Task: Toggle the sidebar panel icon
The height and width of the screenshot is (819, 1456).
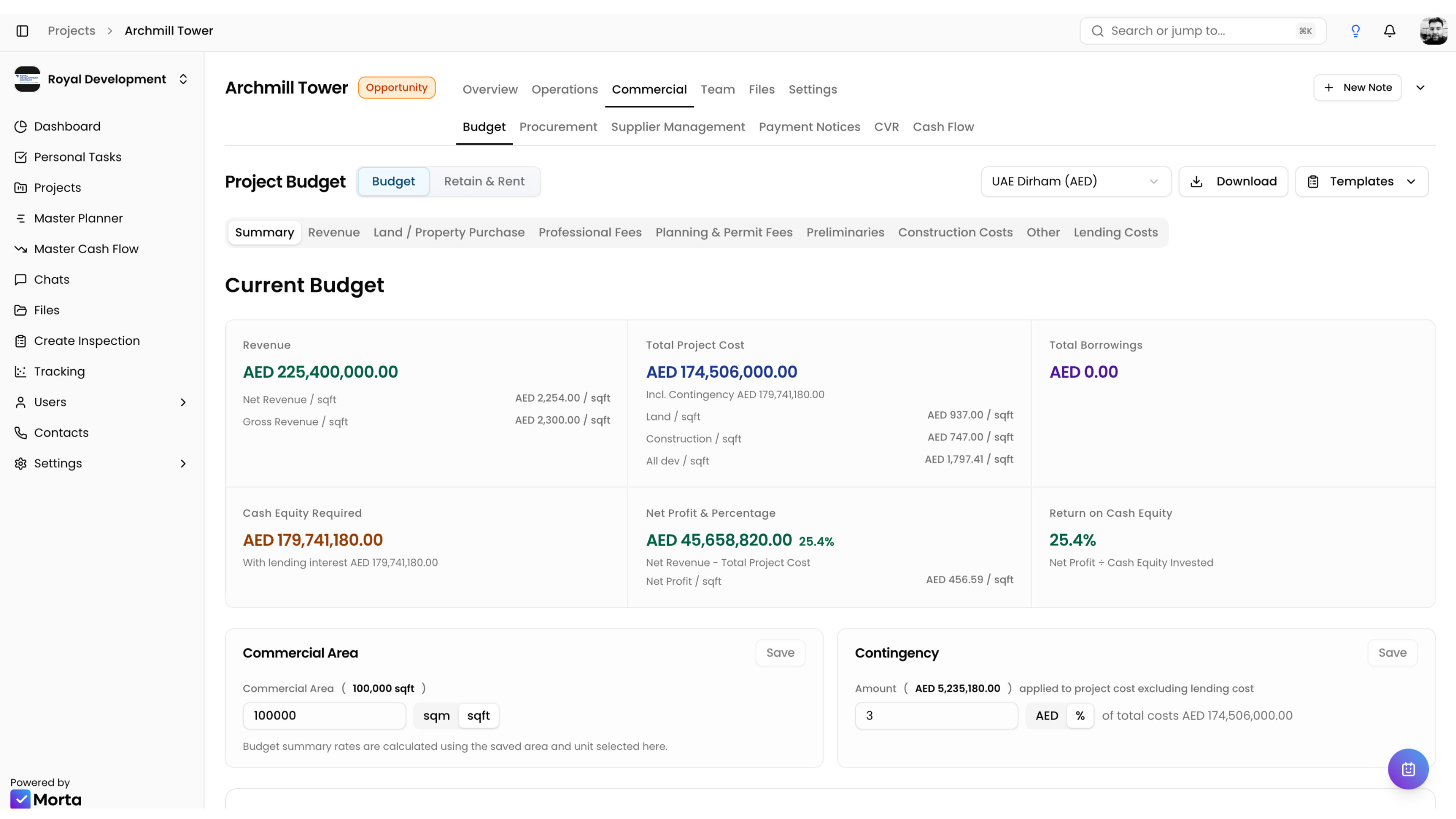Action: point(22,30)
